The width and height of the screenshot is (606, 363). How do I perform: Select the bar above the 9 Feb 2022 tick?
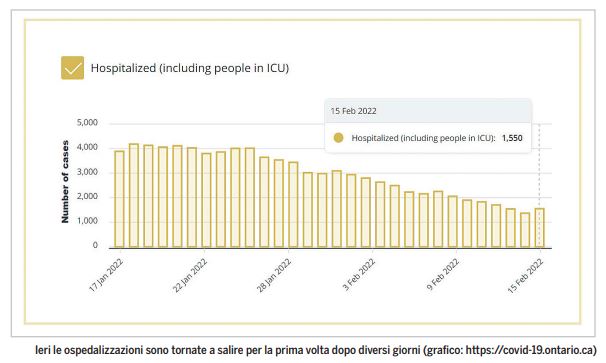[x=453, y=222]
